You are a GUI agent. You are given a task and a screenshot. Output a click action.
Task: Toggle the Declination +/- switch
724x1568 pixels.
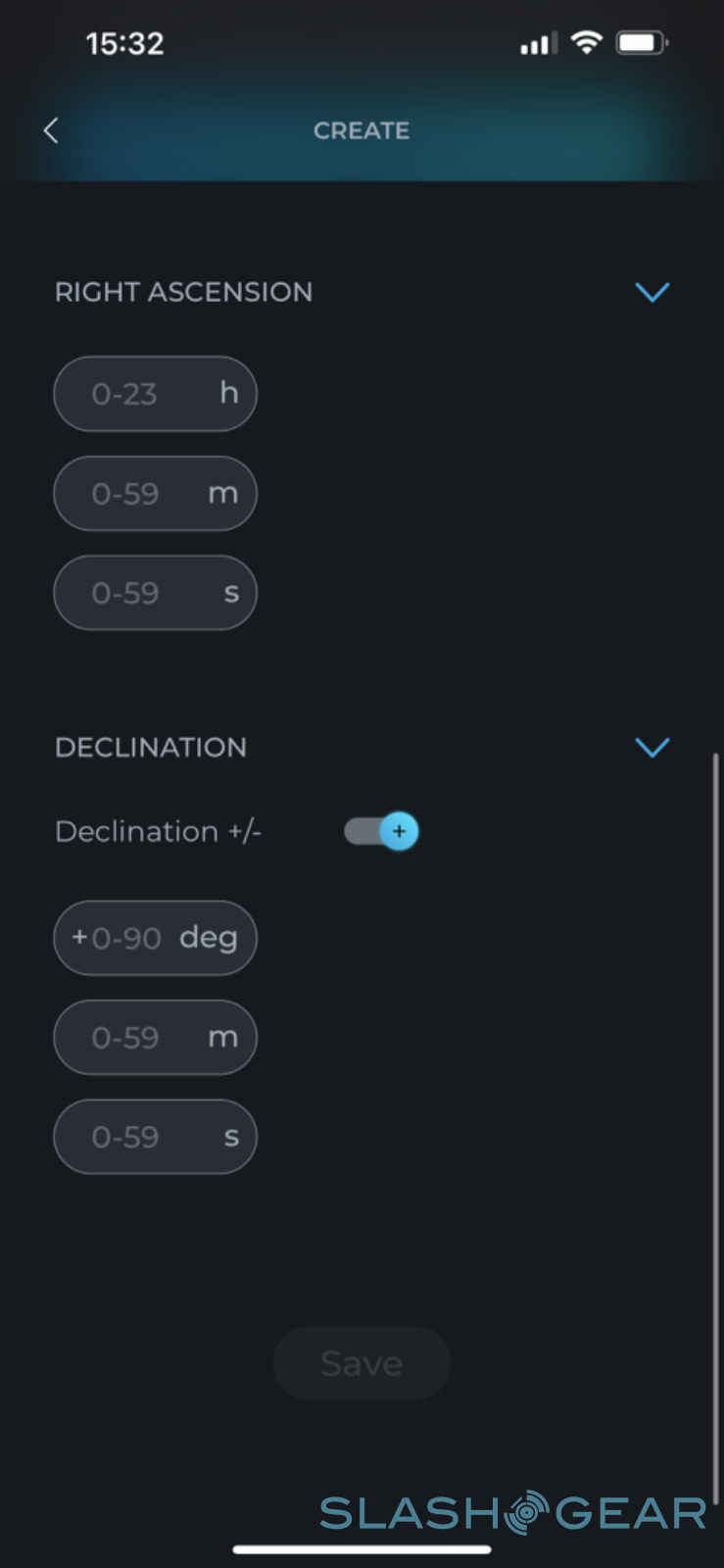coord(381,831)
